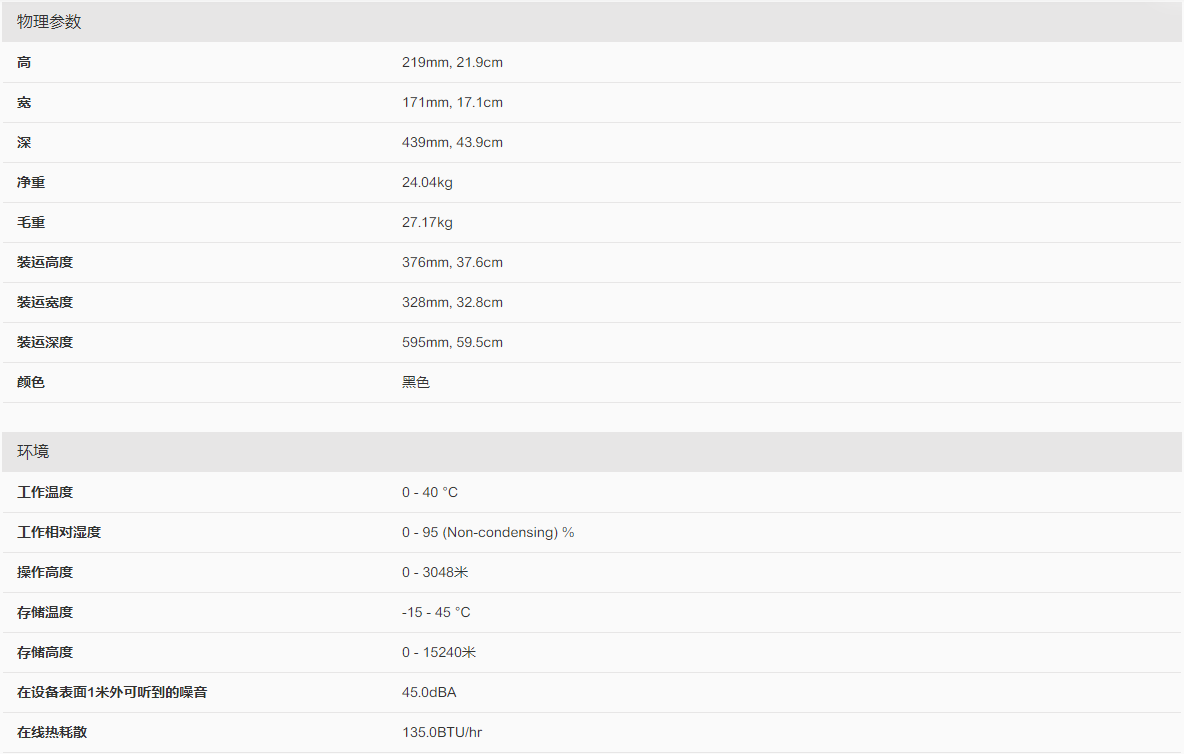Click the 净重 row label
Image resolution: width=1184 pixels, height=754 pixels.
pyautogui.click(x=31, y=182)
